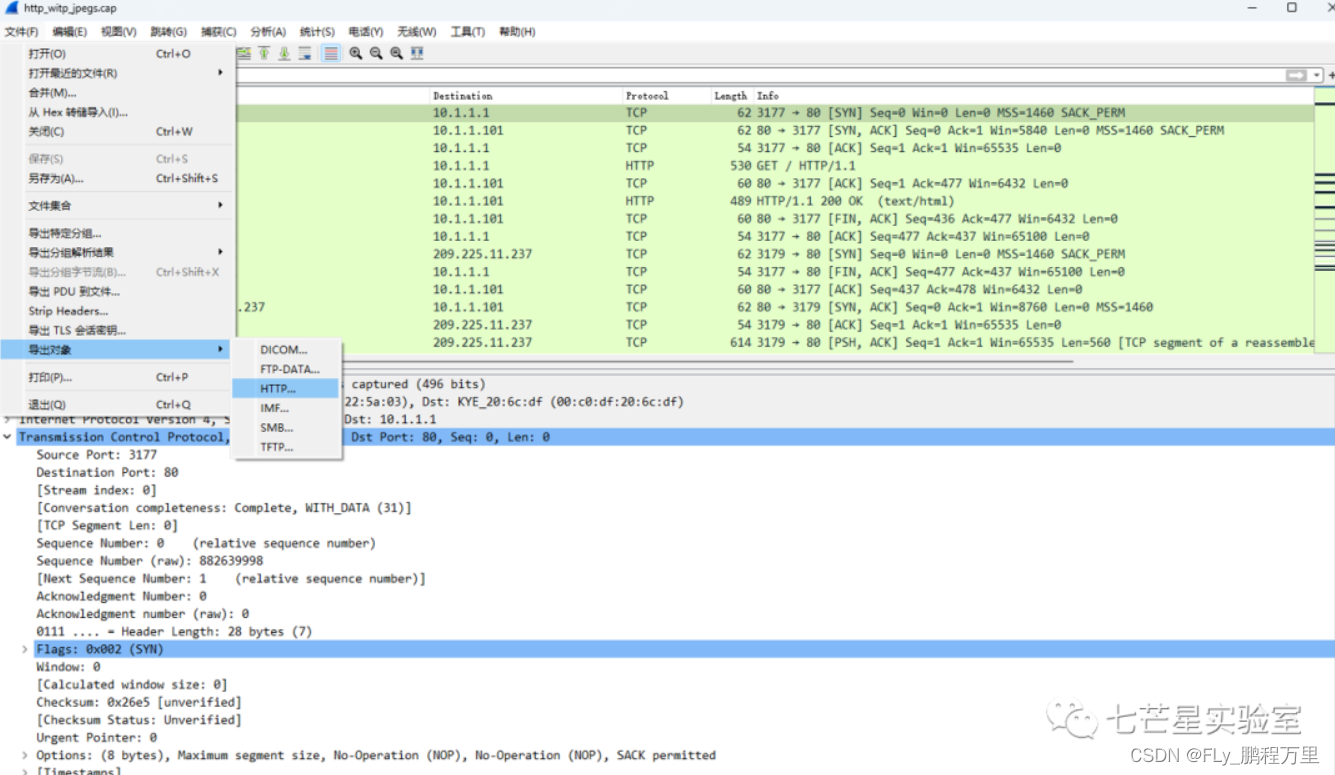This screenshot has height=775, width=1335.
Task: Select TFTP... in export objects submenu
Action: (x=287, y=447)
